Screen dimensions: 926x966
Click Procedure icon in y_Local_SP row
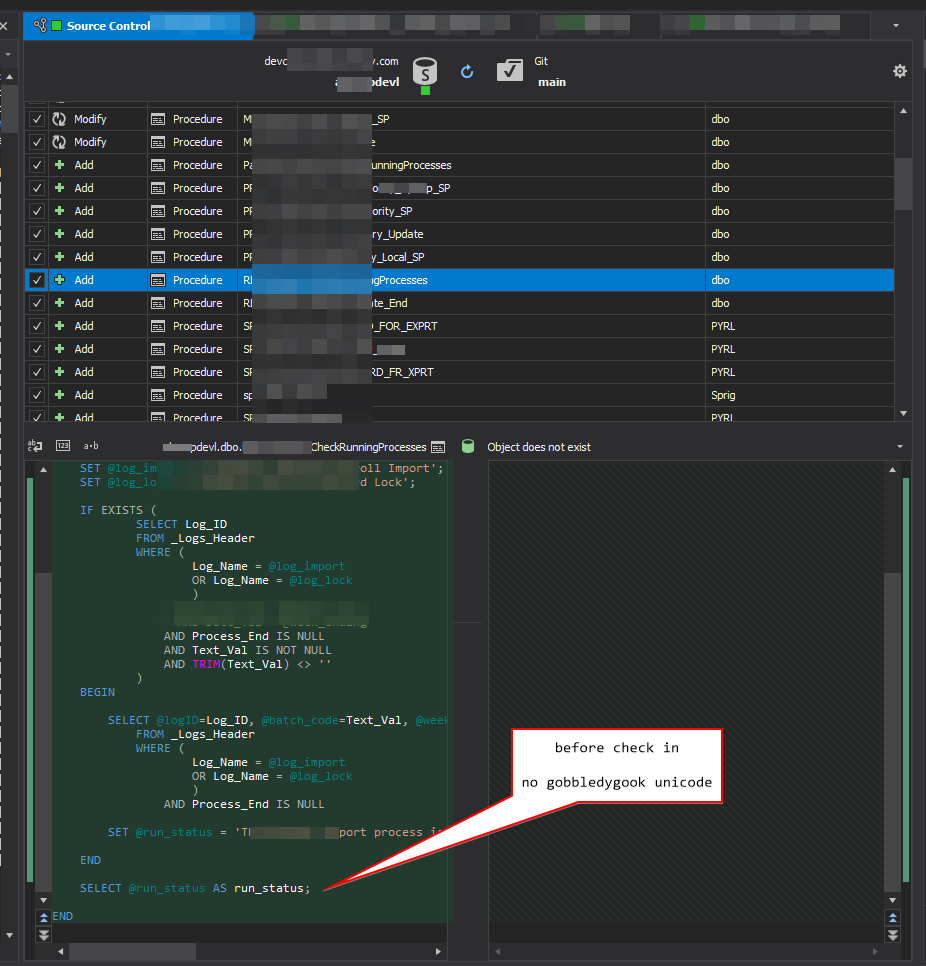[158, 257]
